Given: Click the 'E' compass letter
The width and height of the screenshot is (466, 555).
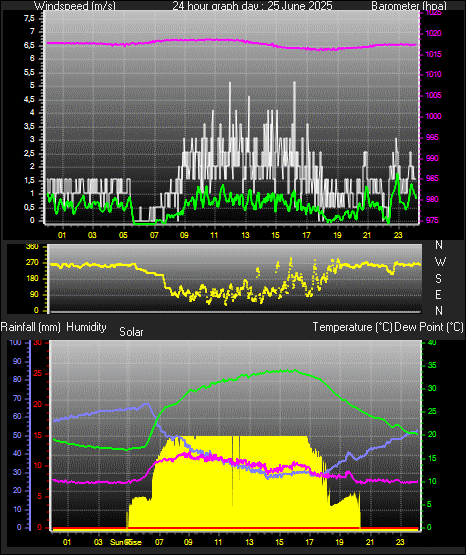Looking at the screenshot, I should point(438,294).
